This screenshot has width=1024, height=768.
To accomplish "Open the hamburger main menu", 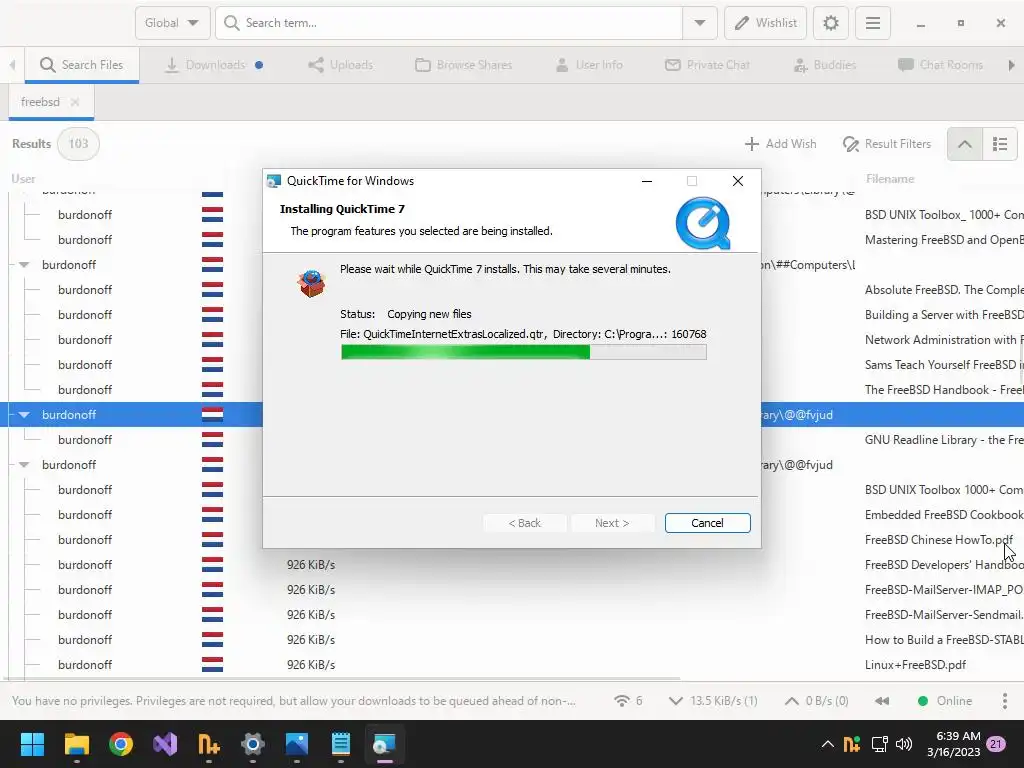I will click(873, 23).
